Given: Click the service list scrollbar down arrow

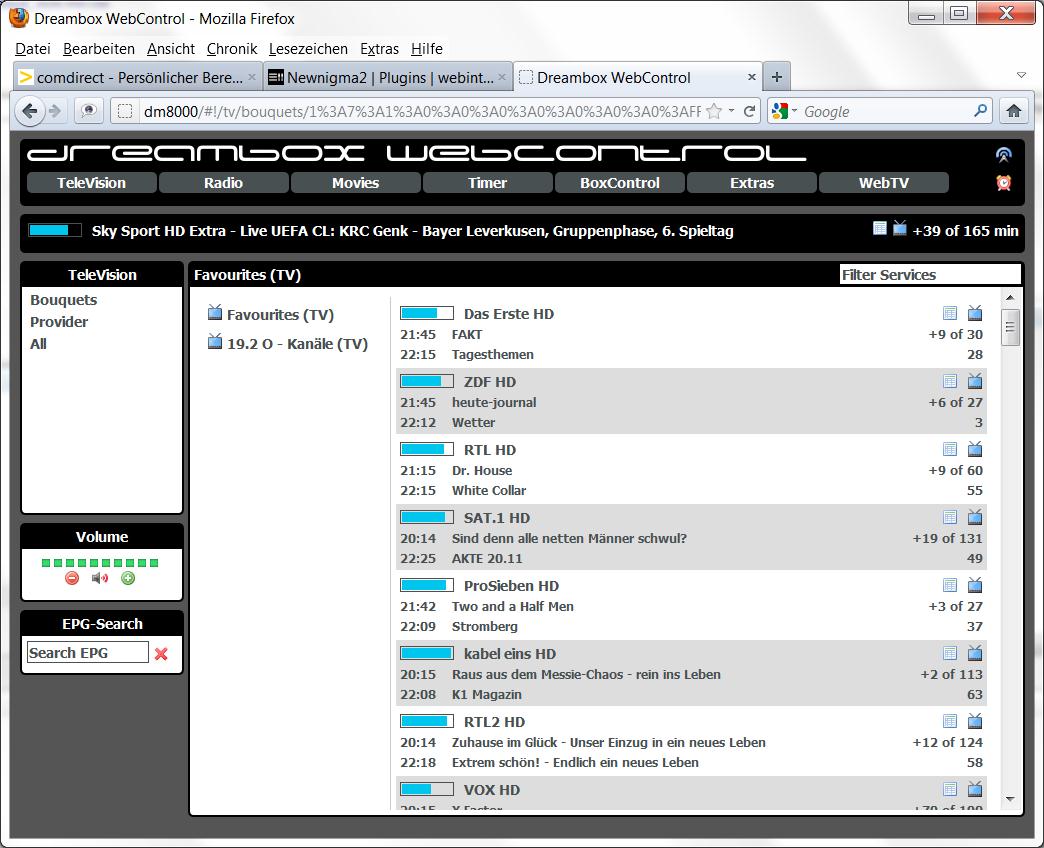Looking at the screenshot, I should (x=1010, y=799).
